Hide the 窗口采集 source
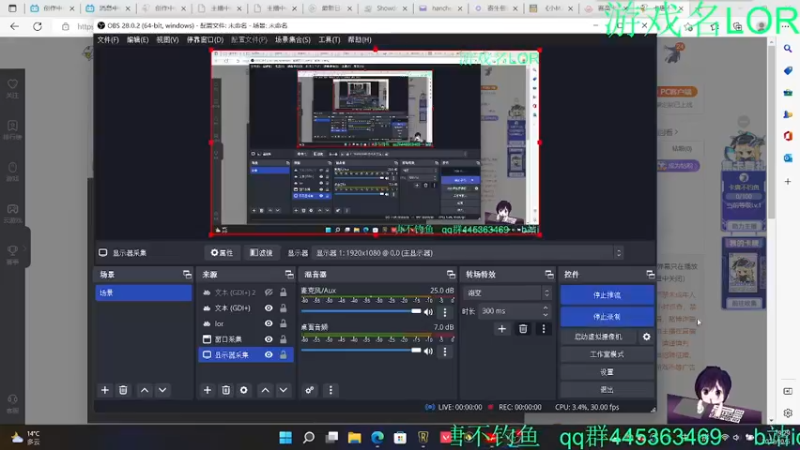800x450 pixels. click(268, 339)
